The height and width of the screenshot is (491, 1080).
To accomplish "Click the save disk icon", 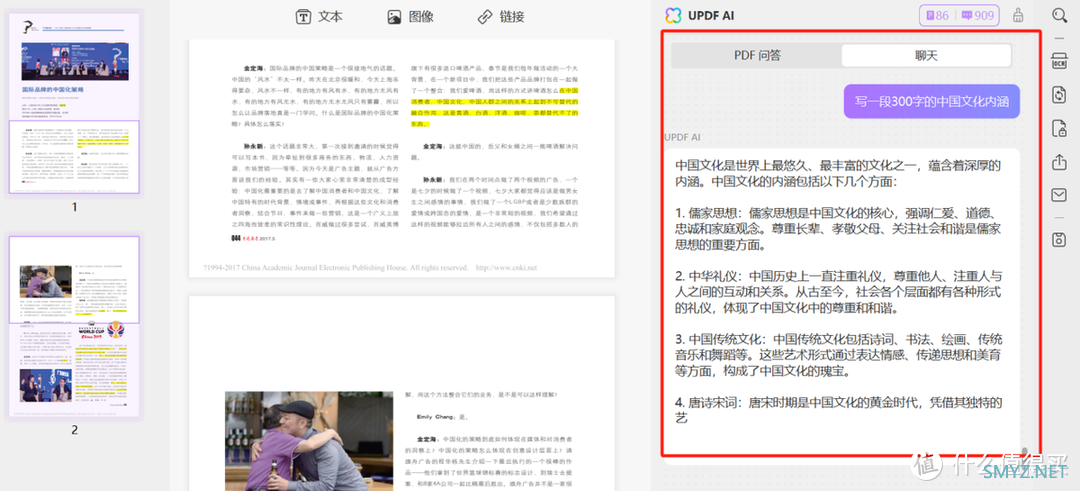I will coord(1059,239).
